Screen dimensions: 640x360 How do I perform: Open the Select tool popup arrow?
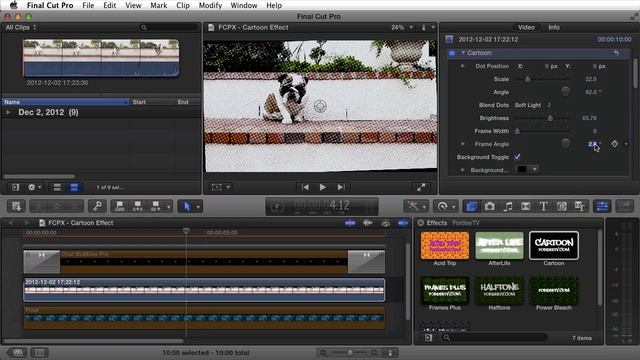pos(198,207)
